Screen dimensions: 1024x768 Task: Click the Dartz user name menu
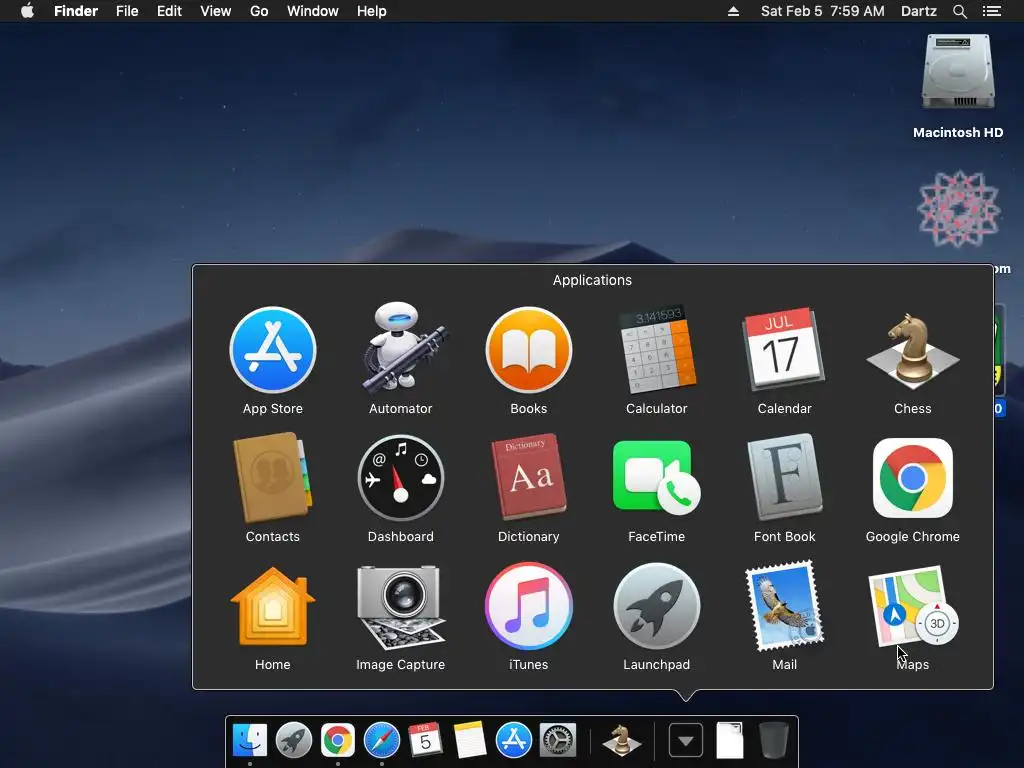pyautogui.click(x=919, y=11)
